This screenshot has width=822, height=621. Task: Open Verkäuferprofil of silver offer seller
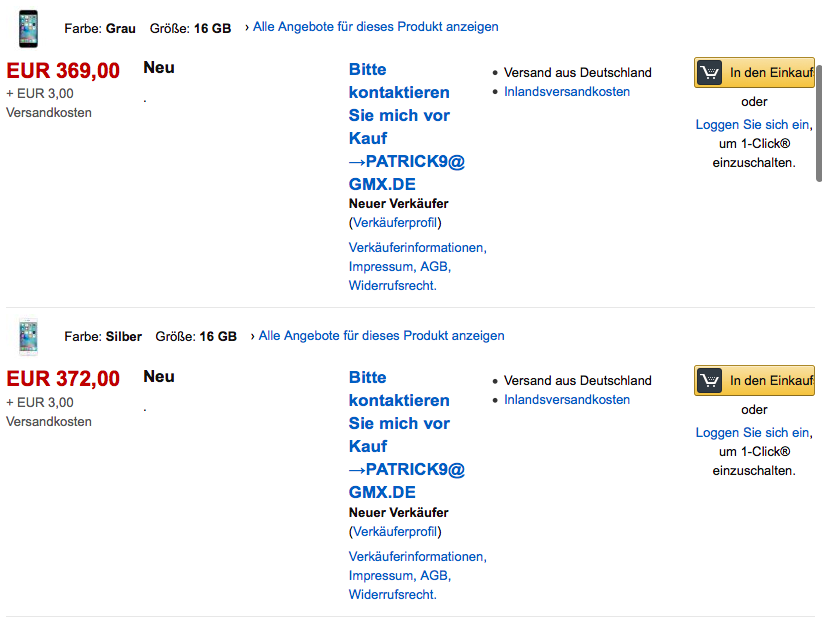pyautogui.click(x=396, y=532)
